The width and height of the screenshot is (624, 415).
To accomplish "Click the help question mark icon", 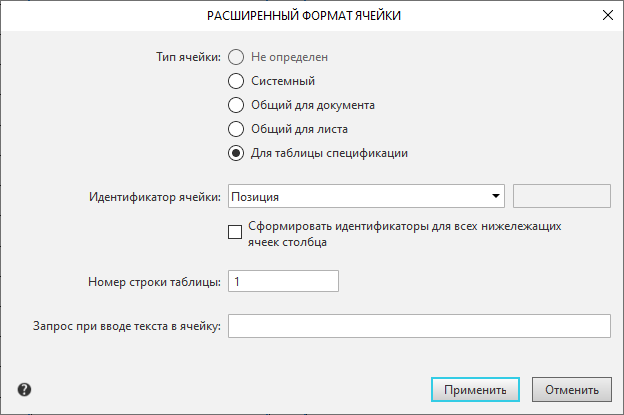I will click(24, 390).
